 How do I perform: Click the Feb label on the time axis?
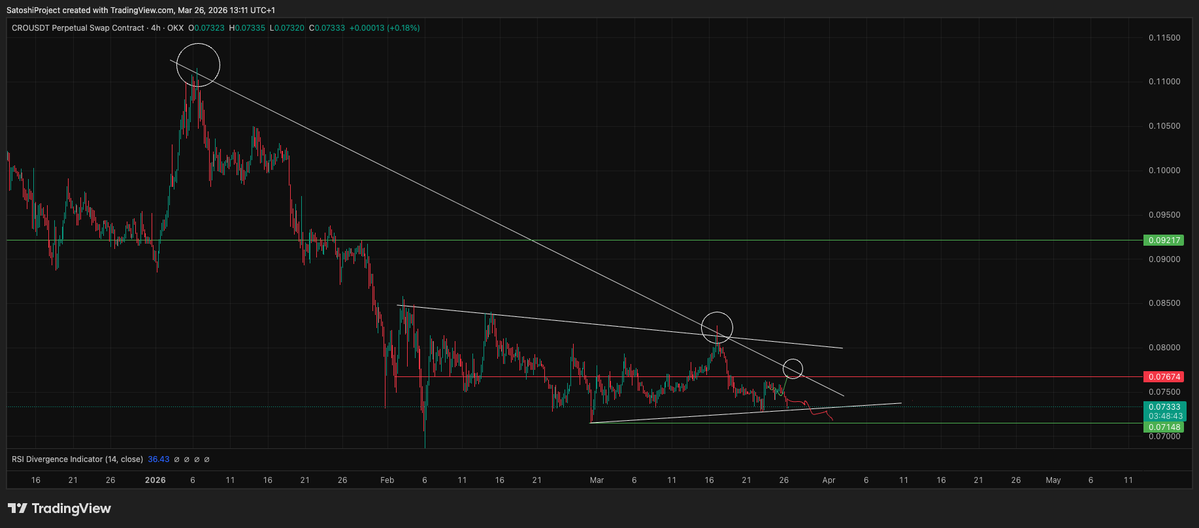pyautogui.click(x=386, y=480)
